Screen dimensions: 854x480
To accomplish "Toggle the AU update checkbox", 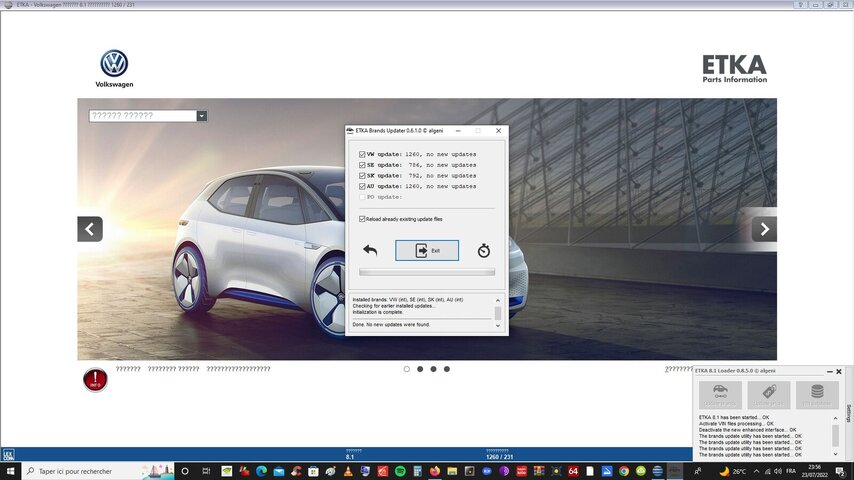I will click(362, 186).
